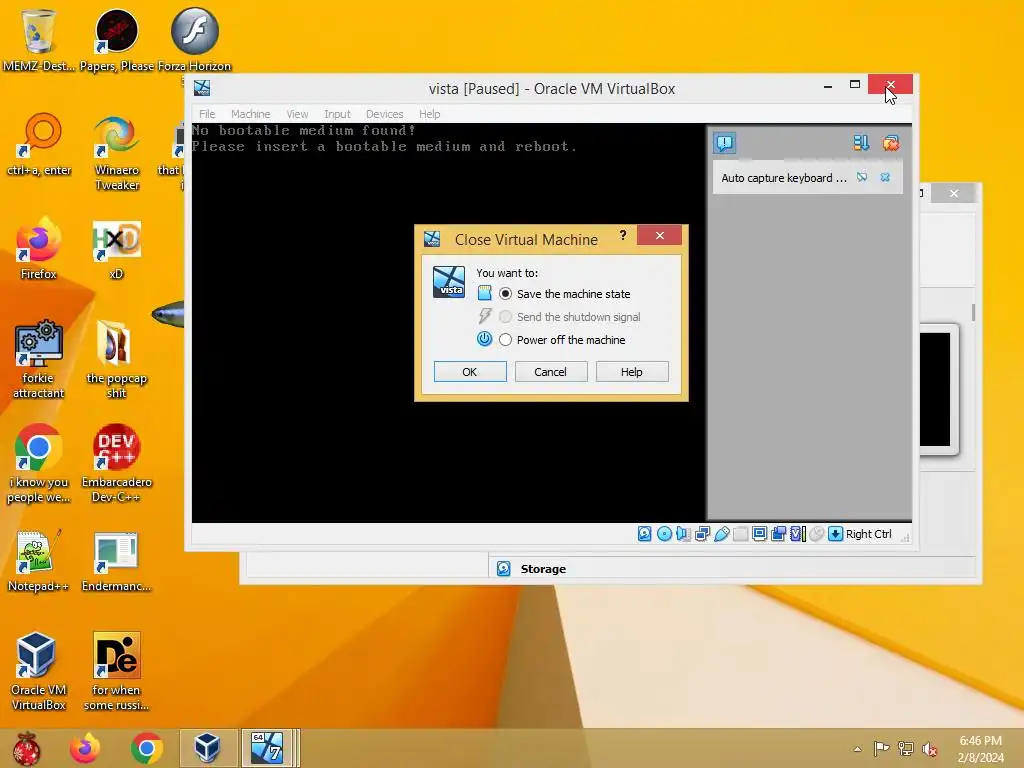This screenshot has height=768, width=1024.
Task: Select the ctrl+a, enter desktop shortcut
Action: coord(39,145)
